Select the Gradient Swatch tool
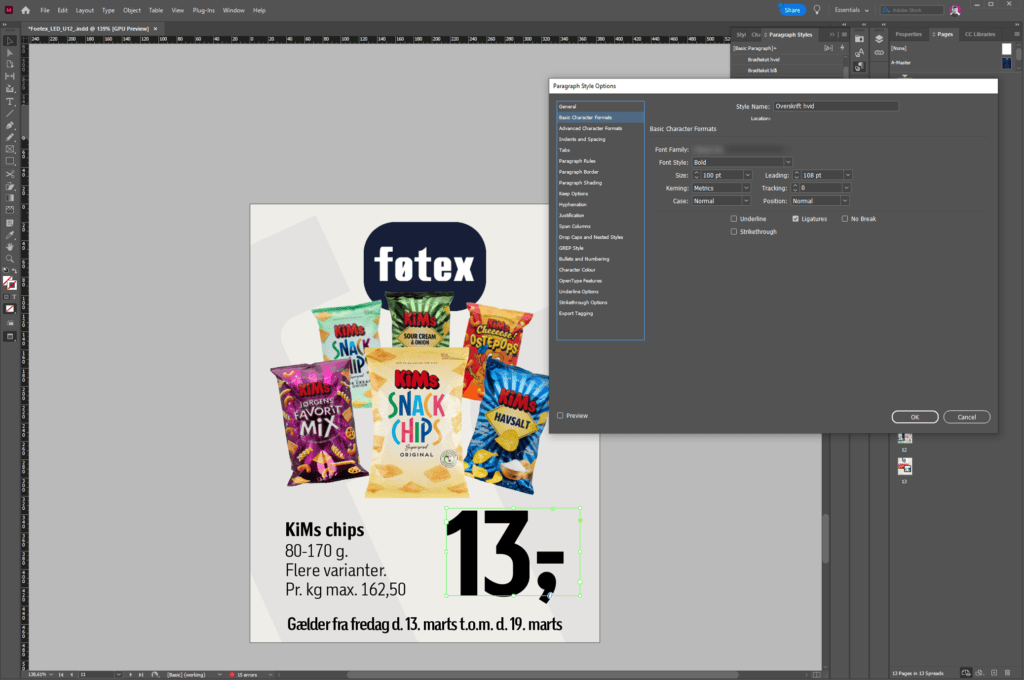Screen dimensions: 1024x680 [x=10, y=198]
